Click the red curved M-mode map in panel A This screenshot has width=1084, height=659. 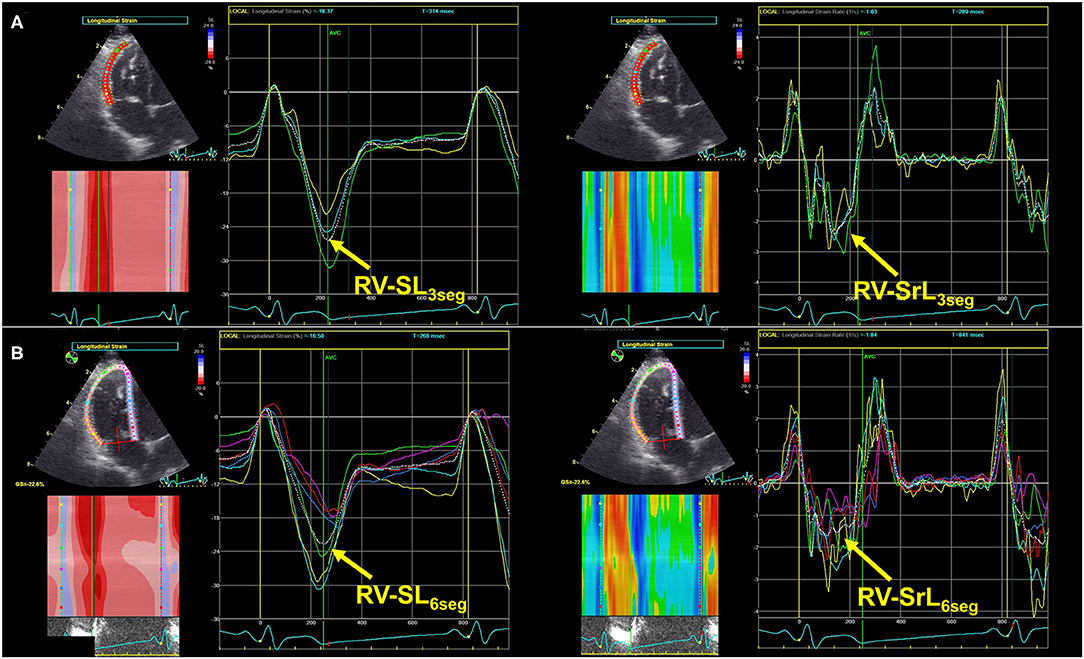click(x=120, y=231)
